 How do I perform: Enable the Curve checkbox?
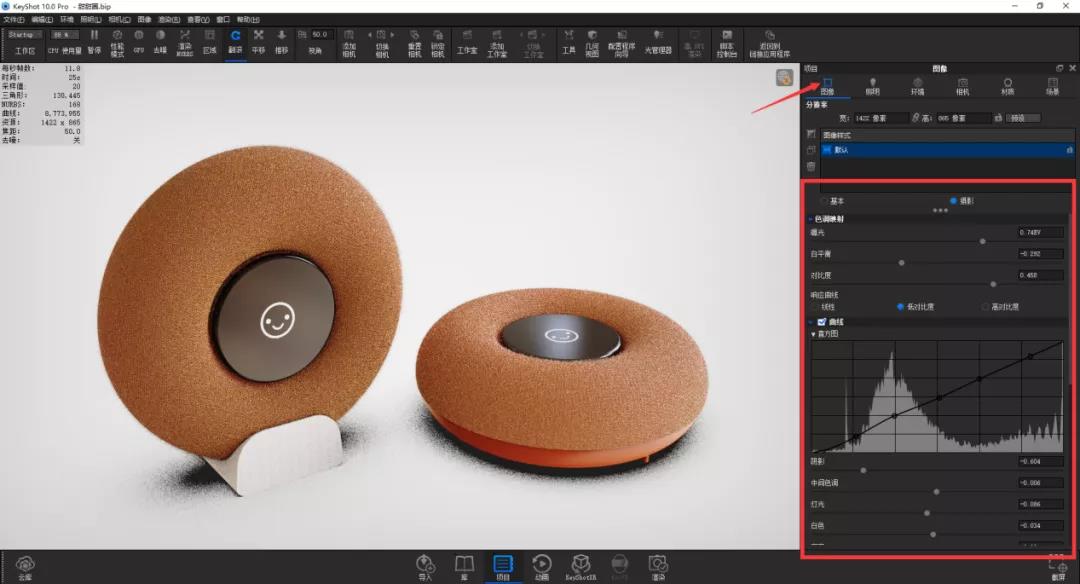click(x=822, y=322)
